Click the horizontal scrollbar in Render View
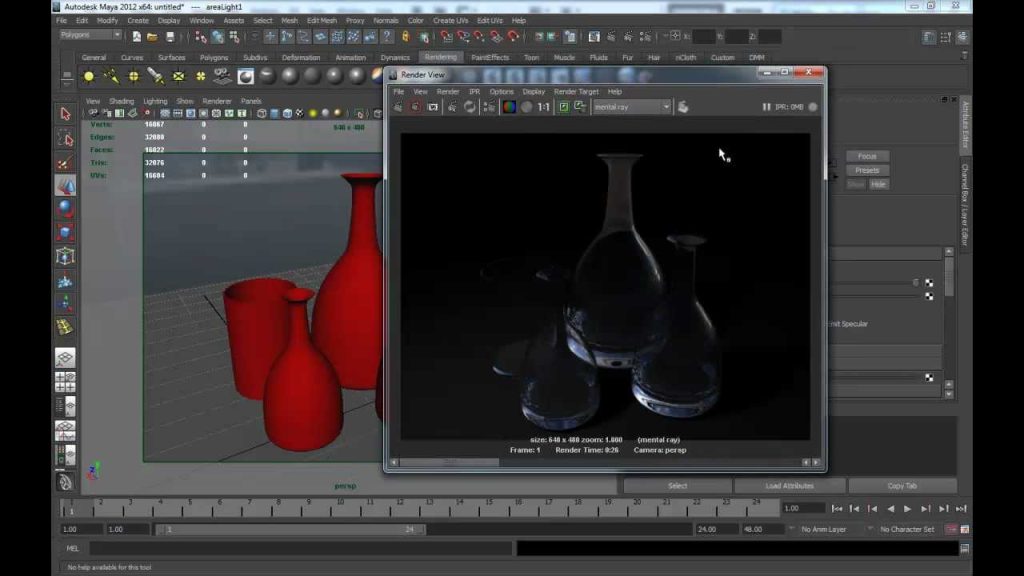1024x576 pixels. click(605, 462)
